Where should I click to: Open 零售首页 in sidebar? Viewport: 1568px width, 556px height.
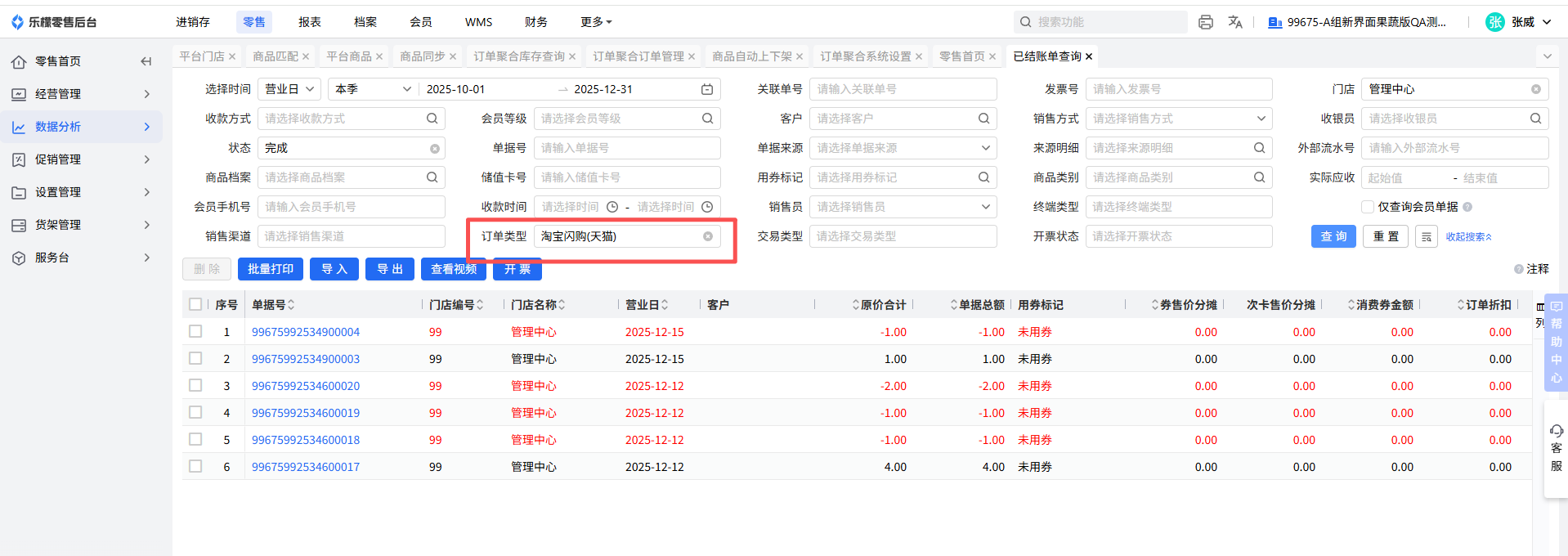(57, 61)
